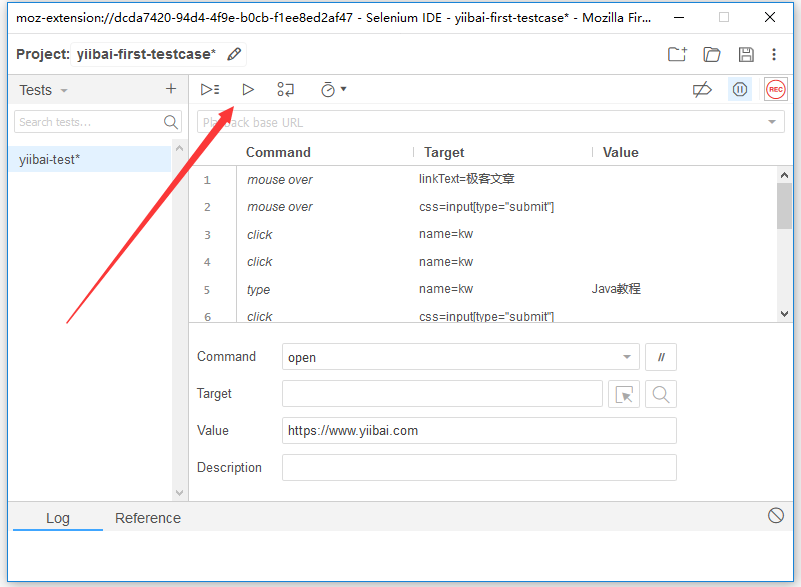Save the project
Screen dimensions: 801x587
coord(745,55)
